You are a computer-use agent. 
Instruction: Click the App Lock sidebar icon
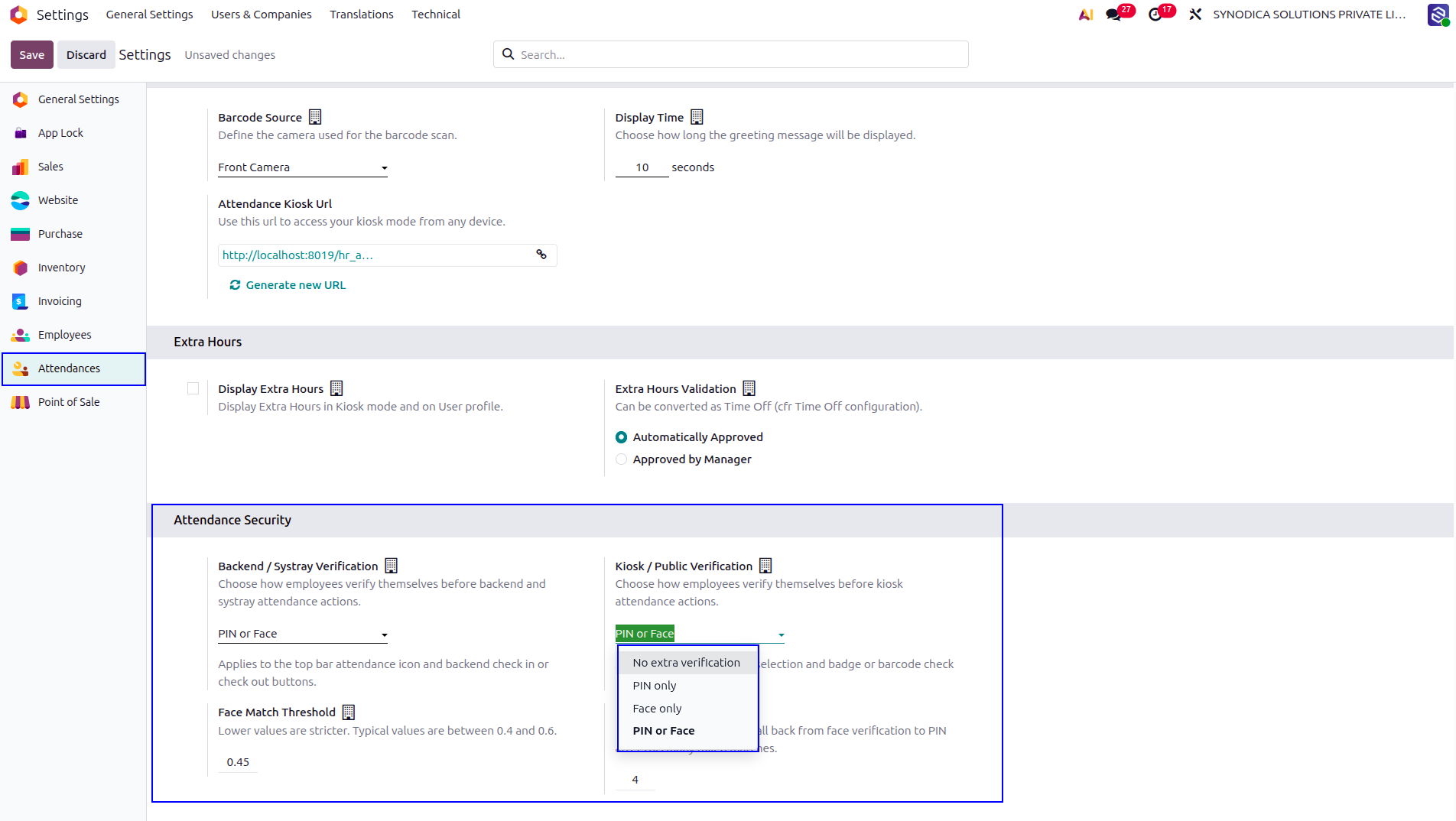pyautogui.click(x=21, y=133)
